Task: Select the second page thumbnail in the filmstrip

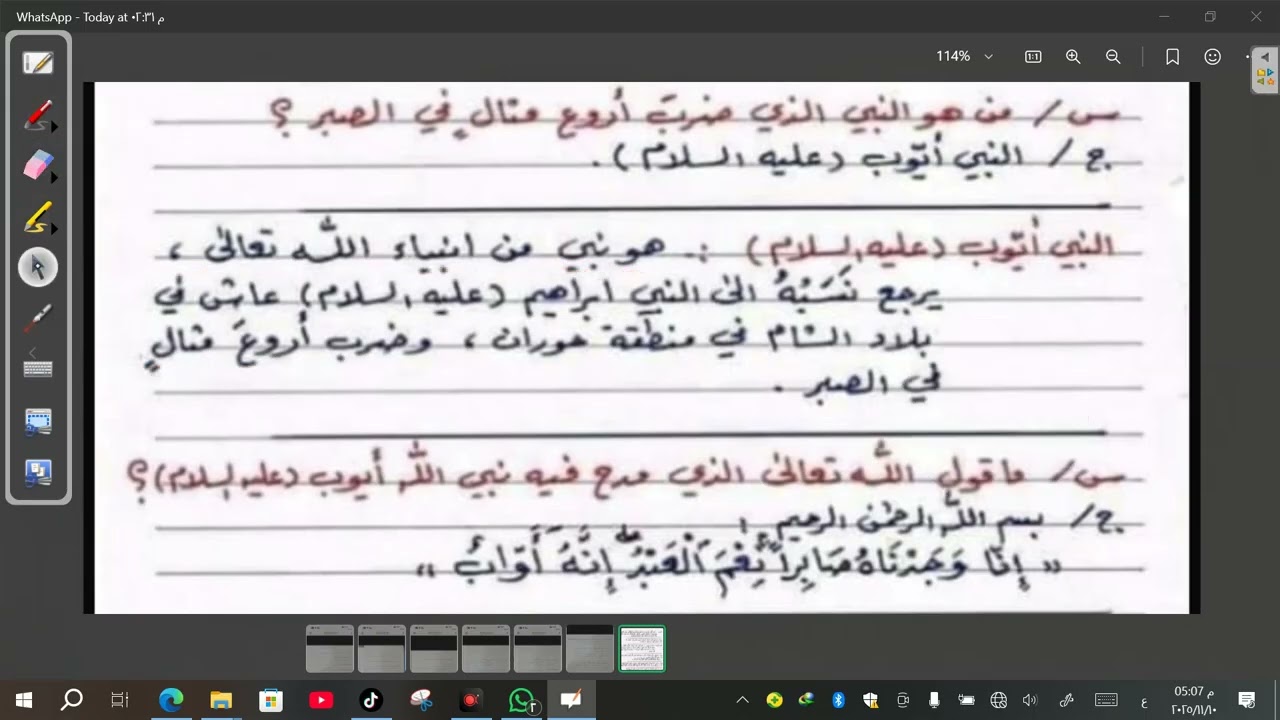Action: [x=382, y=649]
